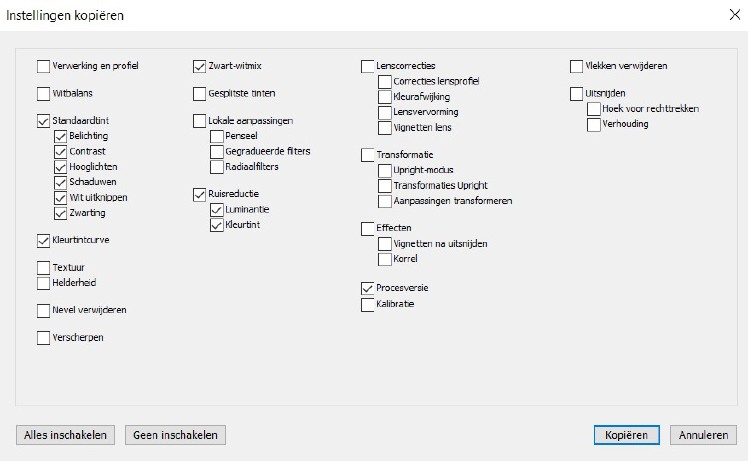Check Vlekken verwijderen option

576,66
